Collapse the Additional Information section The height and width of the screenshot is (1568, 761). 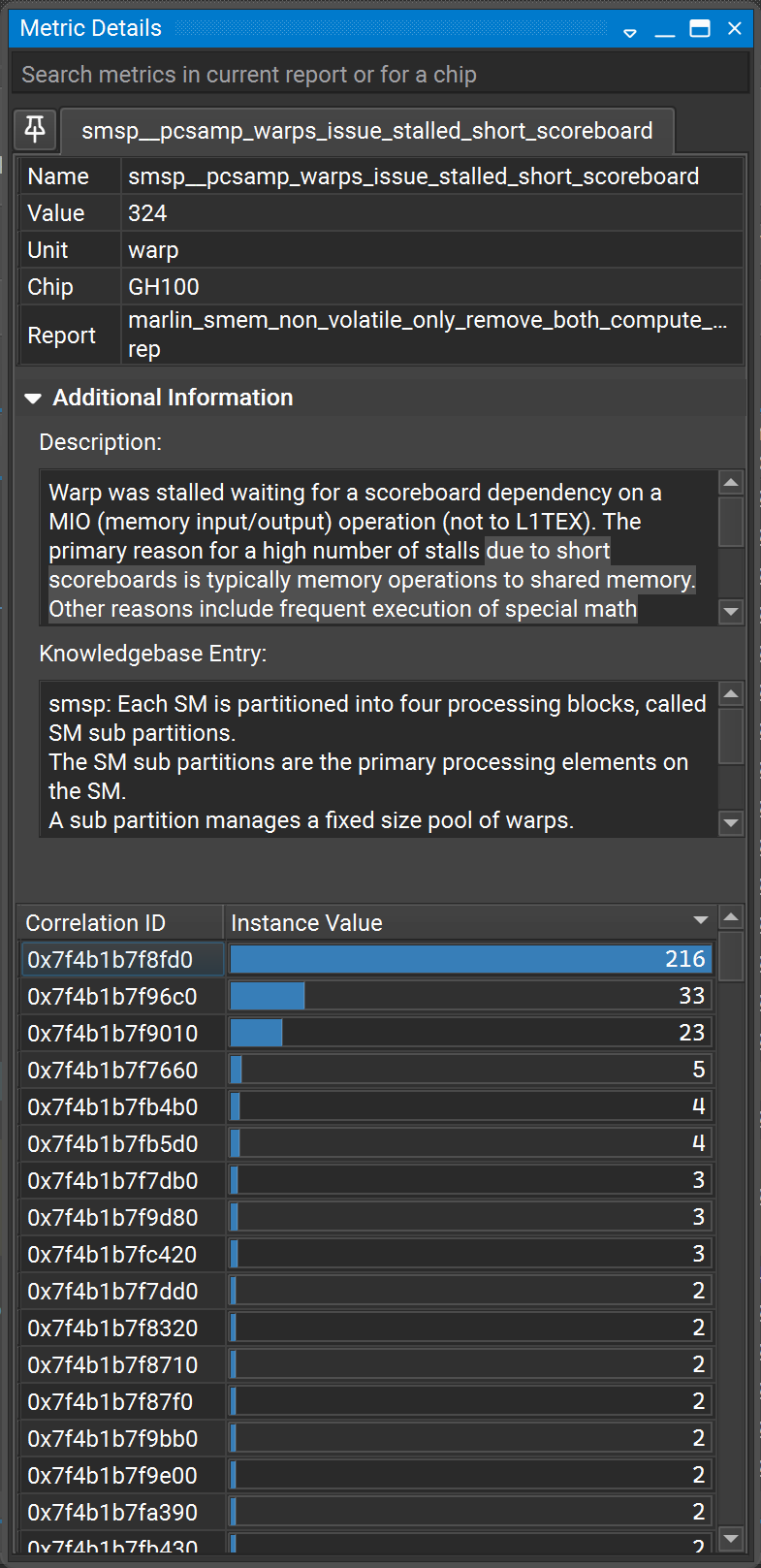(33, 399)
